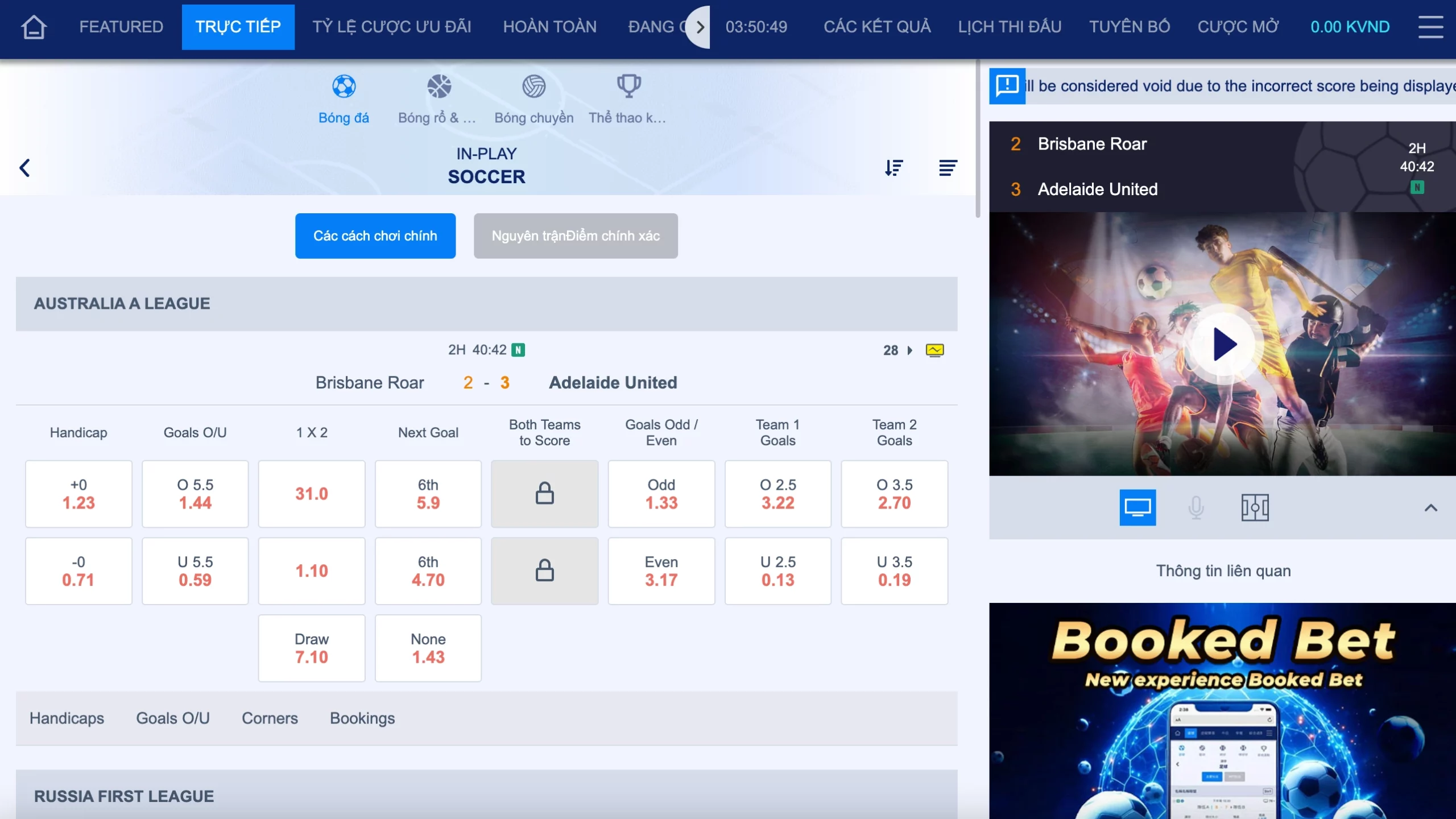Switch to the live TV screen view
The image size is (1456, 819).
[x=1137, y=507]
